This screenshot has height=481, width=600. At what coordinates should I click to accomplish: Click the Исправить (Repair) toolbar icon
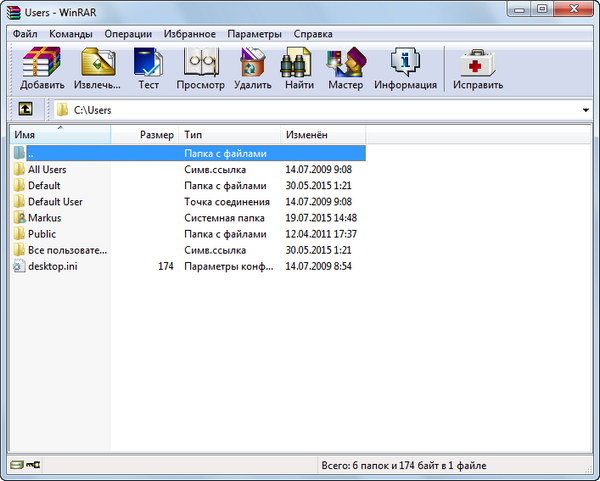(x=477, y=68)
